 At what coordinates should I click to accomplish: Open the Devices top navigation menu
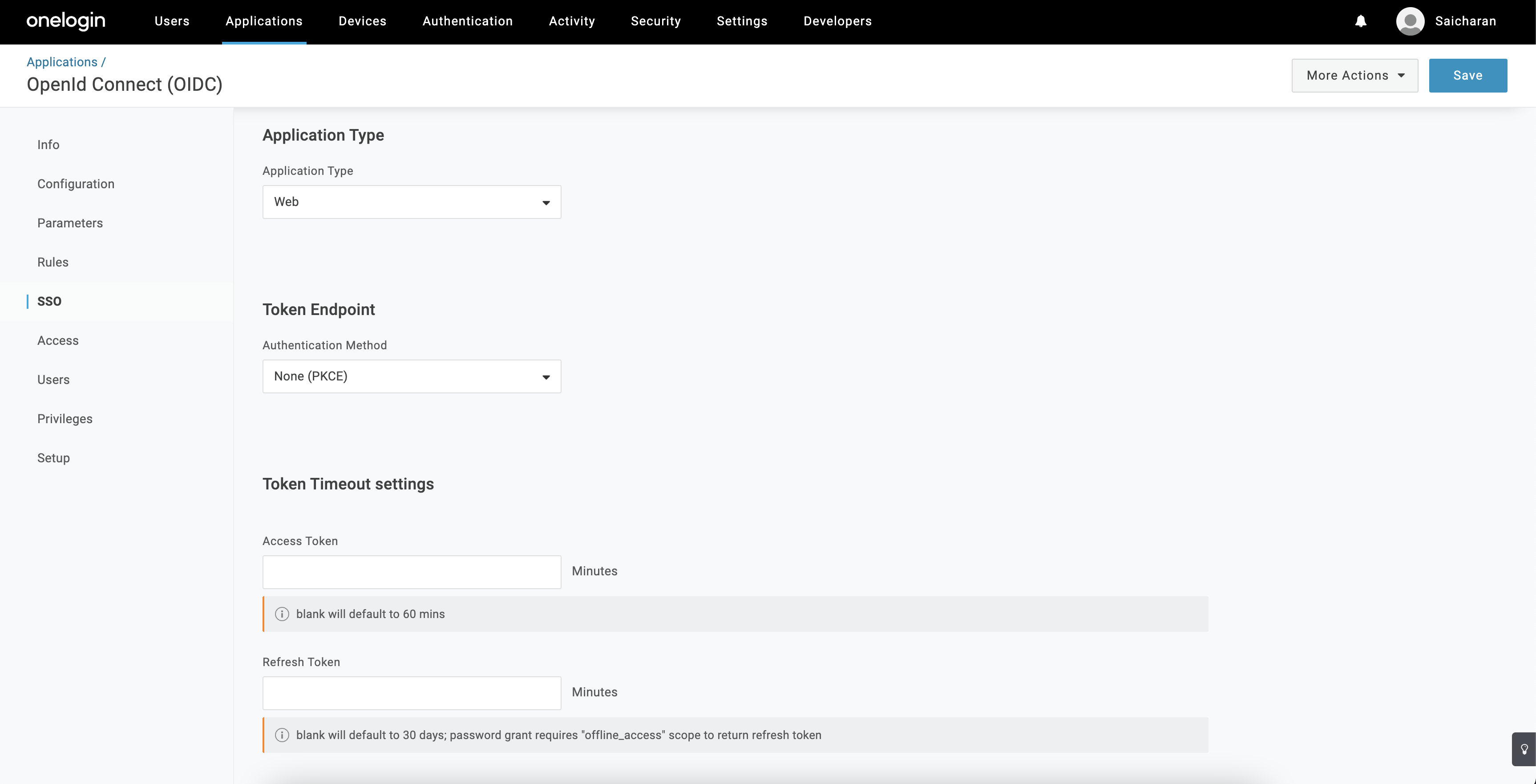pos(363,21)
